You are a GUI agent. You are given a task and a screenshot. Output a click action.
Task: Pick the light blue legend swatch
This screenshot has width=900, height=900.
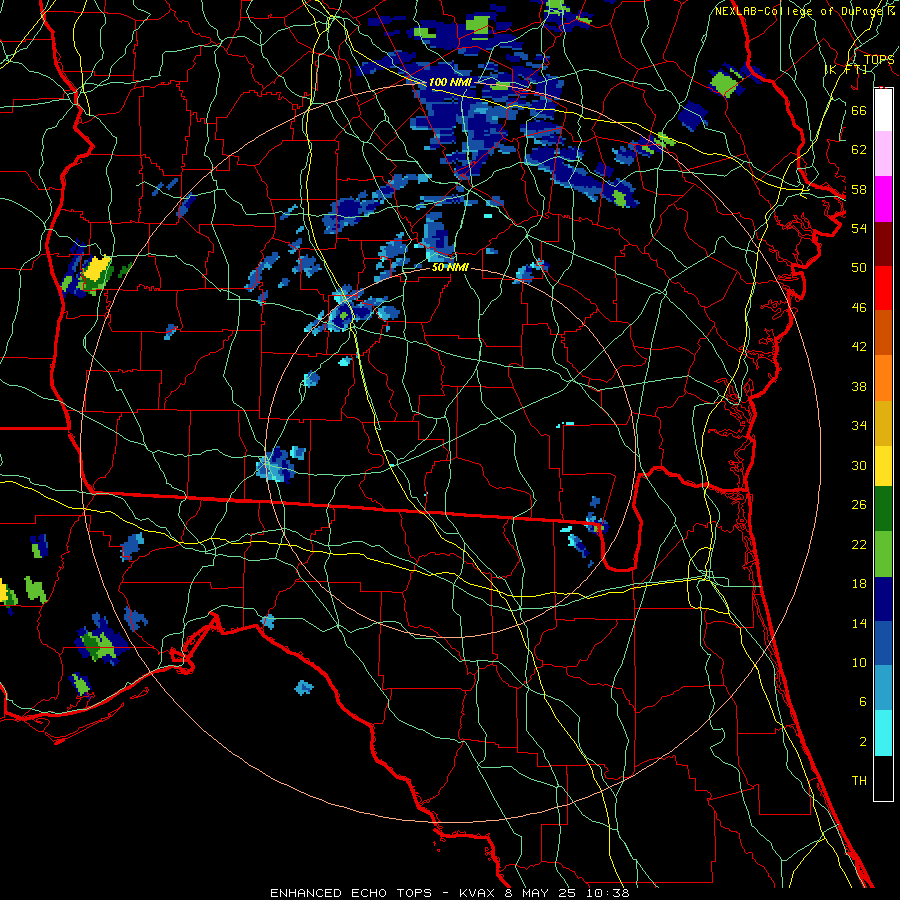click(883, 688)
